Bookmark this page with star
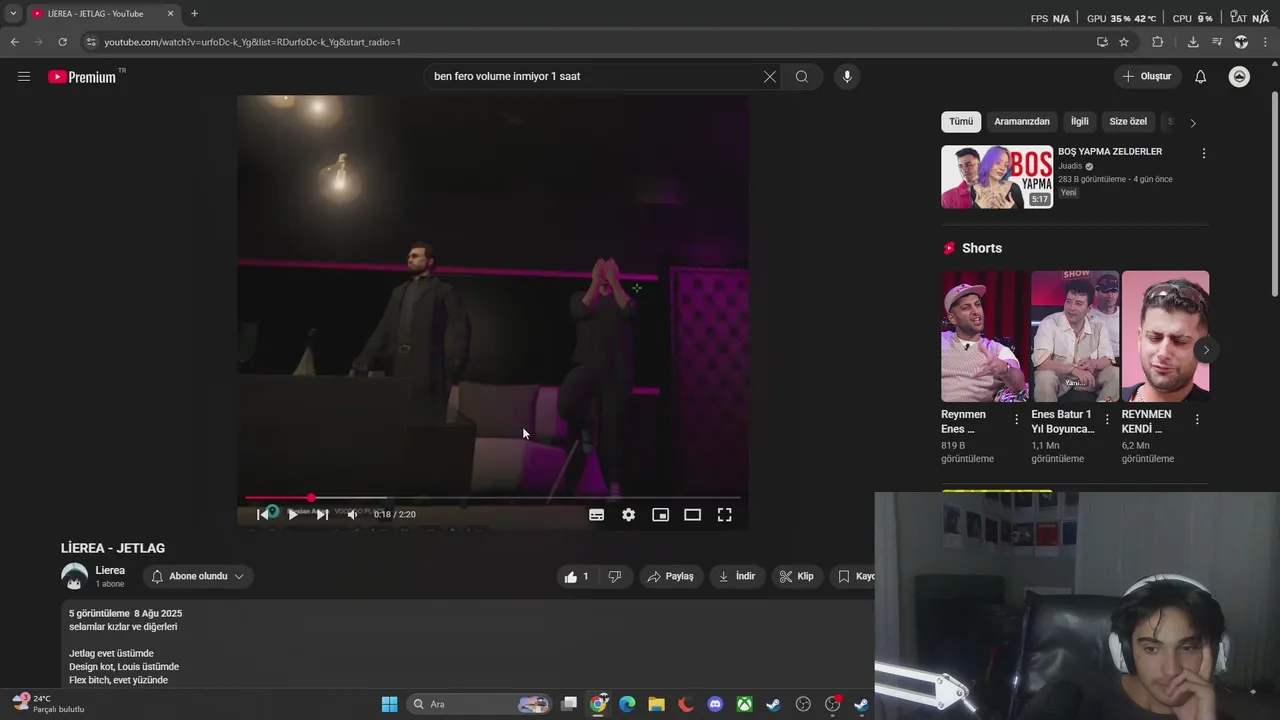This screenshot has width=1280, height=720. point(1124,42)
